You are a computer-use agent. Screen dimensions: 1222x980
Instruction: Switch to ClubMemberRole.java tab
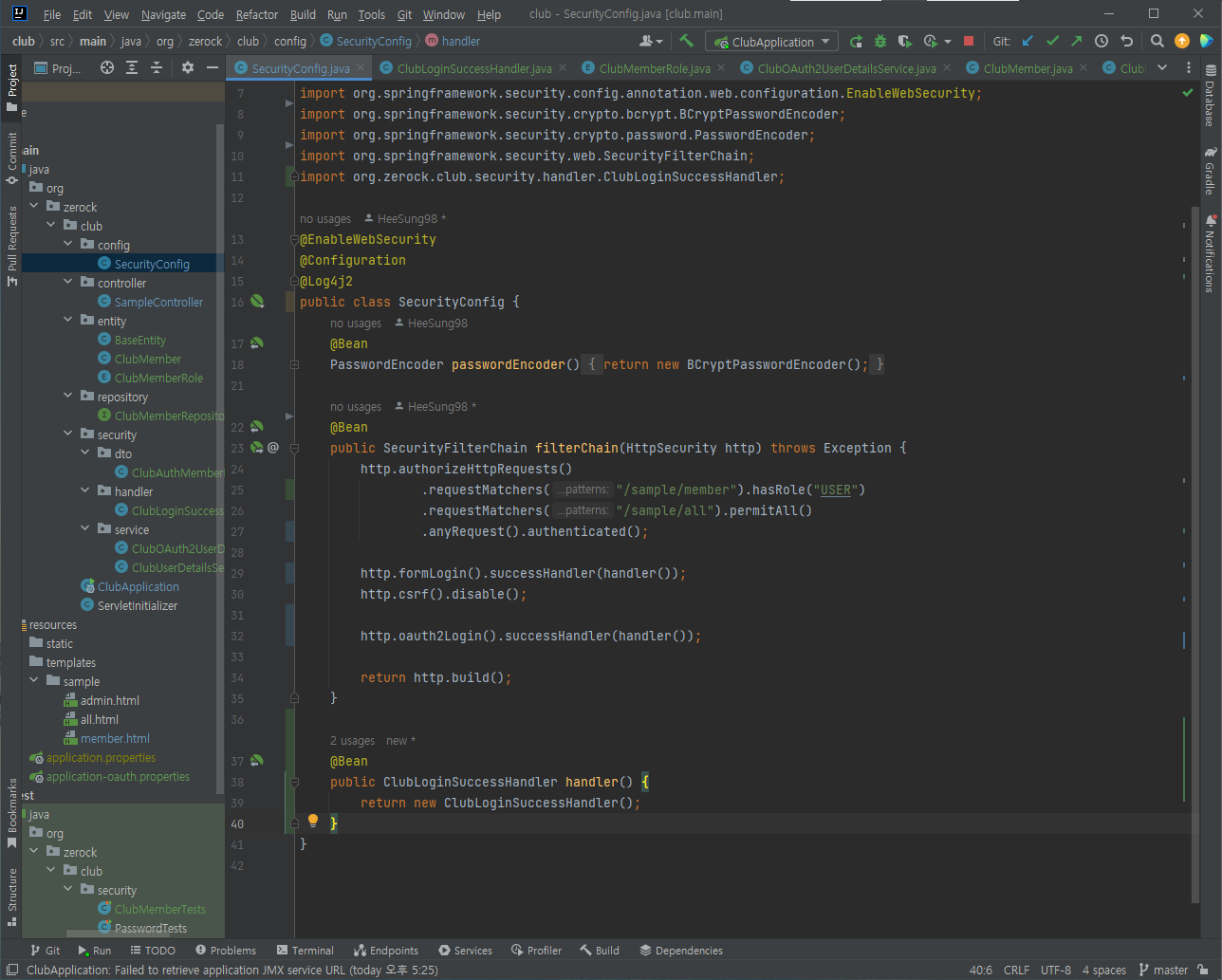(655, 68)
